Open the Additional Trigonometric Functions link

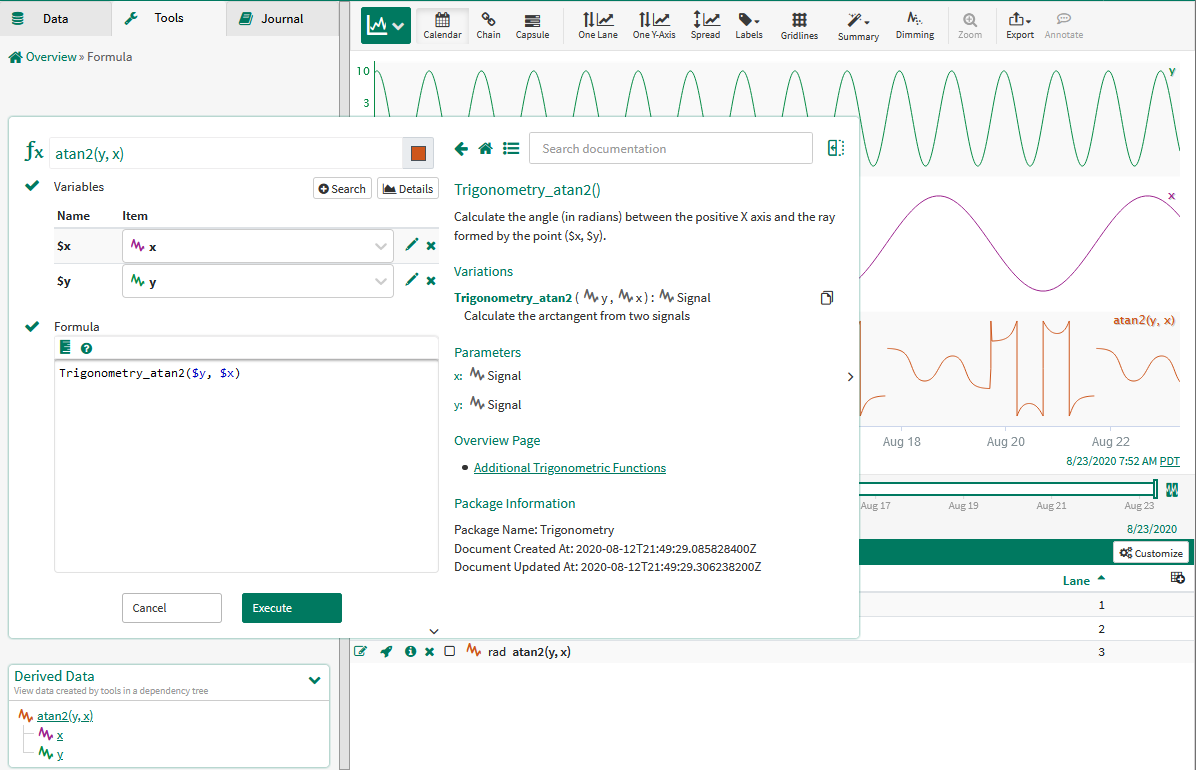(569, 467)
